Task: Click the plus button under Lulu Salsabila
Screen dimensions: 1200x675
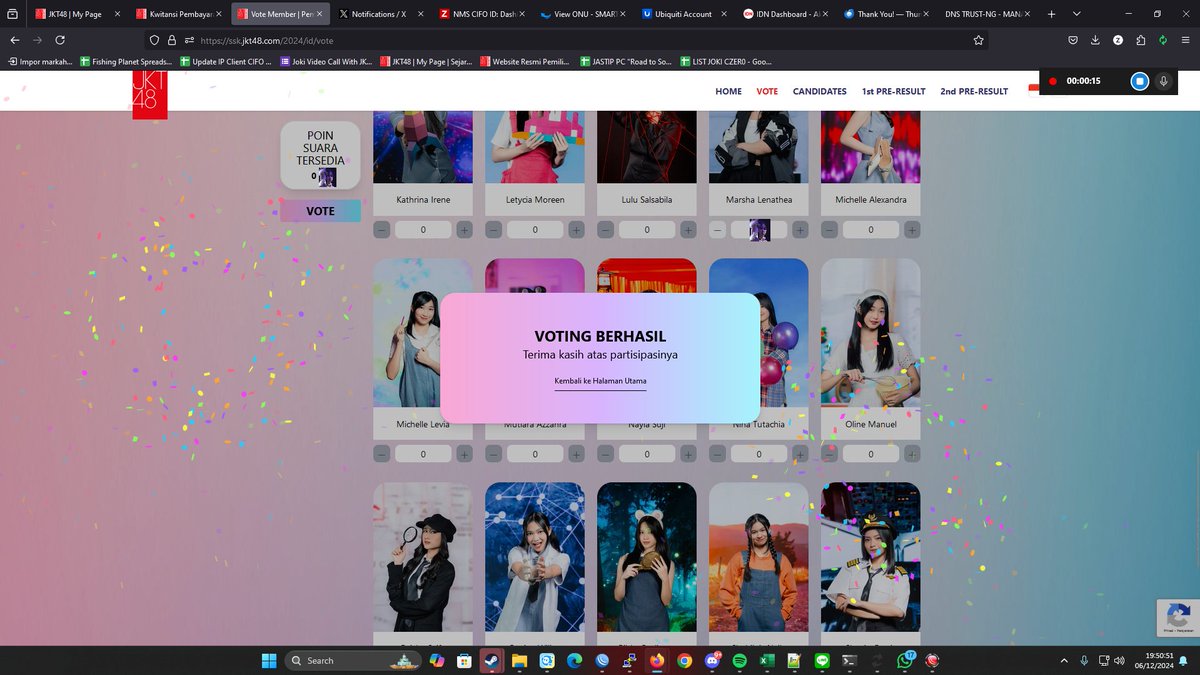Action: click(x=689, y=230)
